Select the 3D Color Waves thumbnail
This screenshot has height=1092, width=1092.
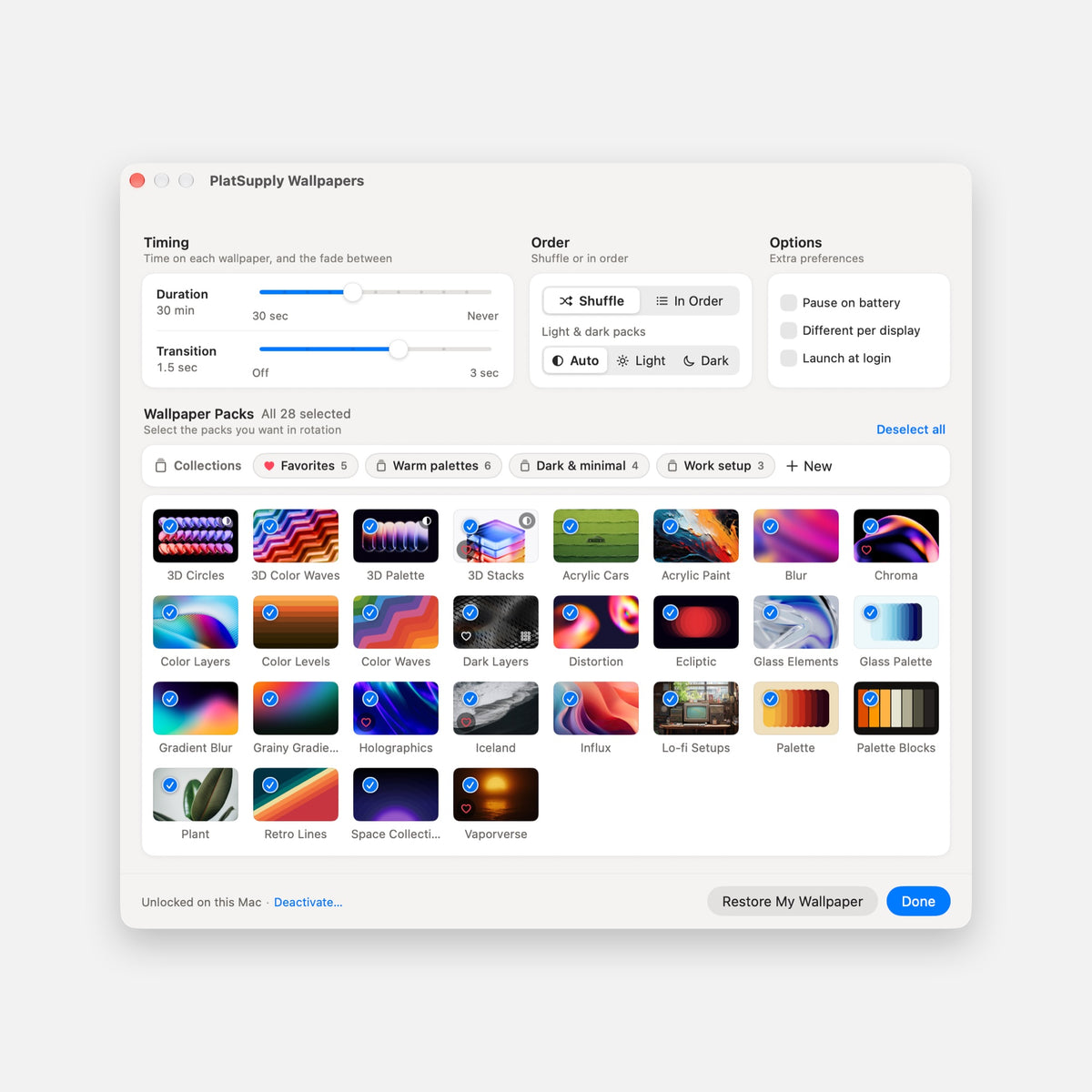pyautogui.click(x=296, y=536)
